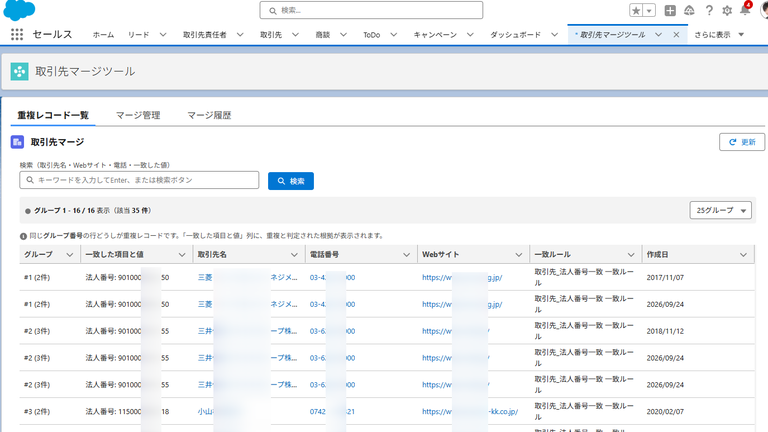Image resolution: width=768 pixels, height=432 pixels.
Task: Open the 一致した項目と値 column menu chevron
Action: [182, 255]
